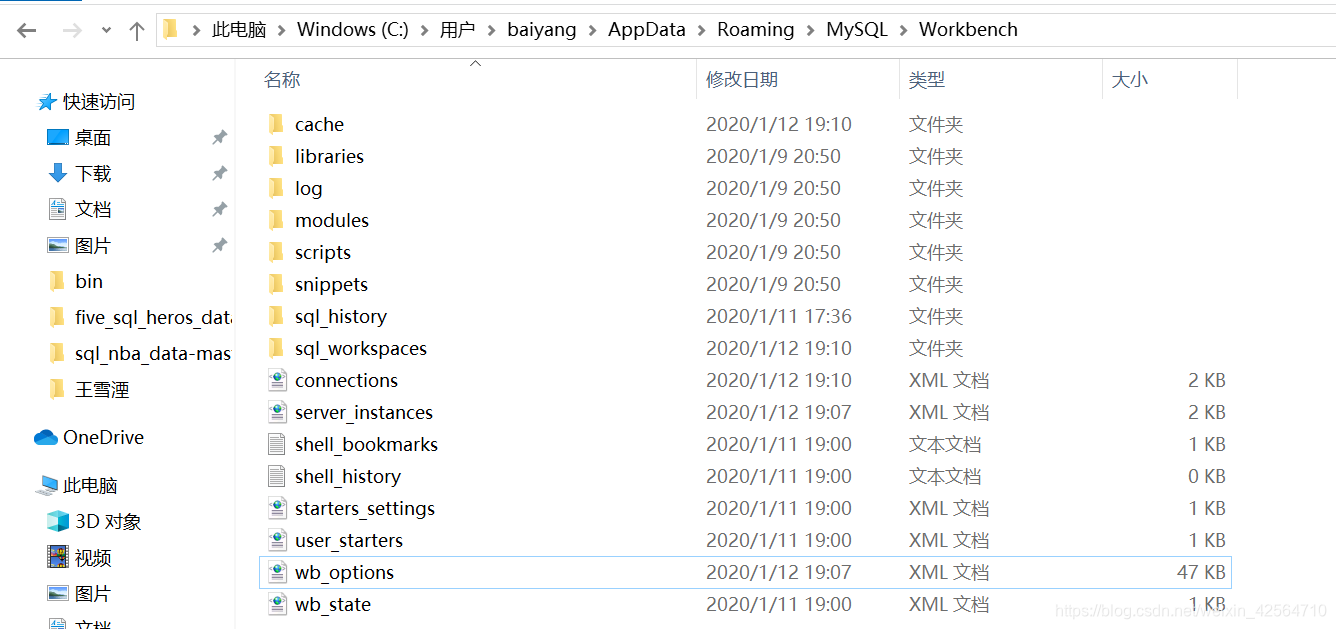Screen dimensions: 1336x629
Task: Click the Workbench breadcrumb segment
Action: coord(968,30)
